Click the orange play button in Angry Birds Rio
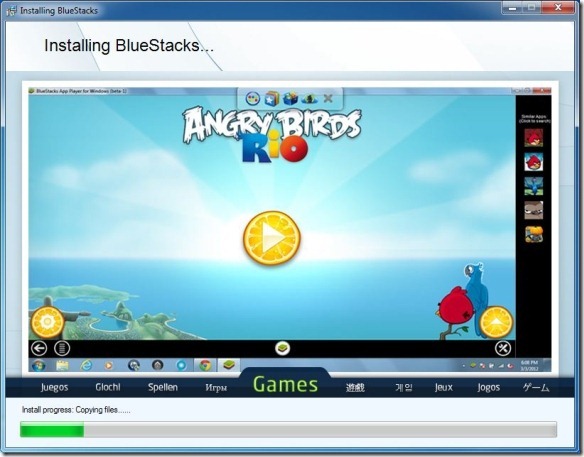This screenshot has height=457, width=584. (272, 238)
